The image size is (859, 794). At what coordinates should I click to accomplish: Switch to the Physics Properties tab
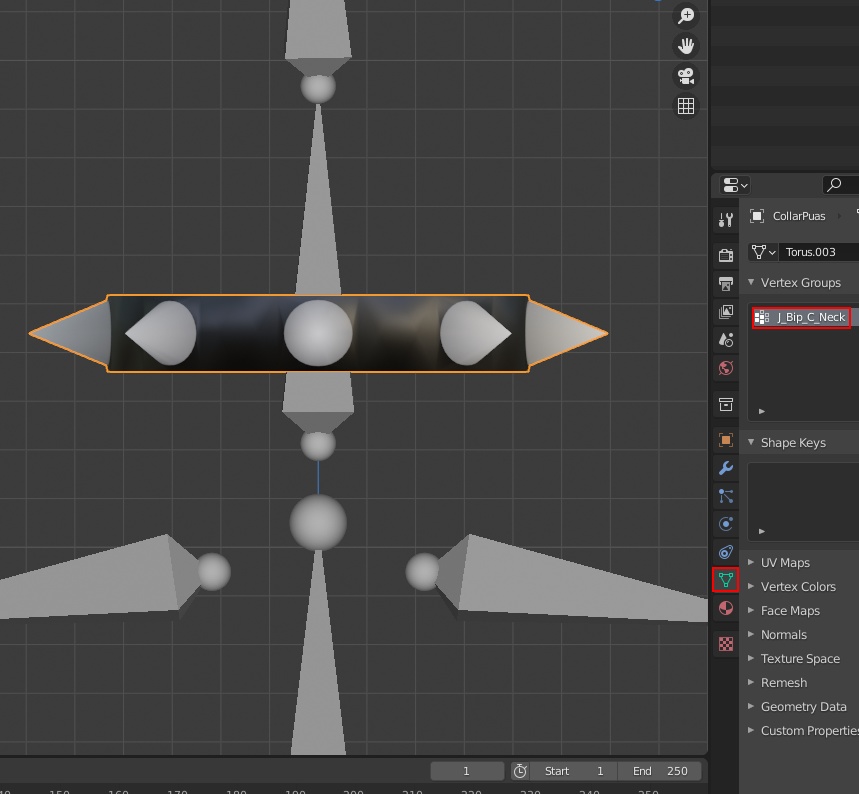tap(725, 523)
